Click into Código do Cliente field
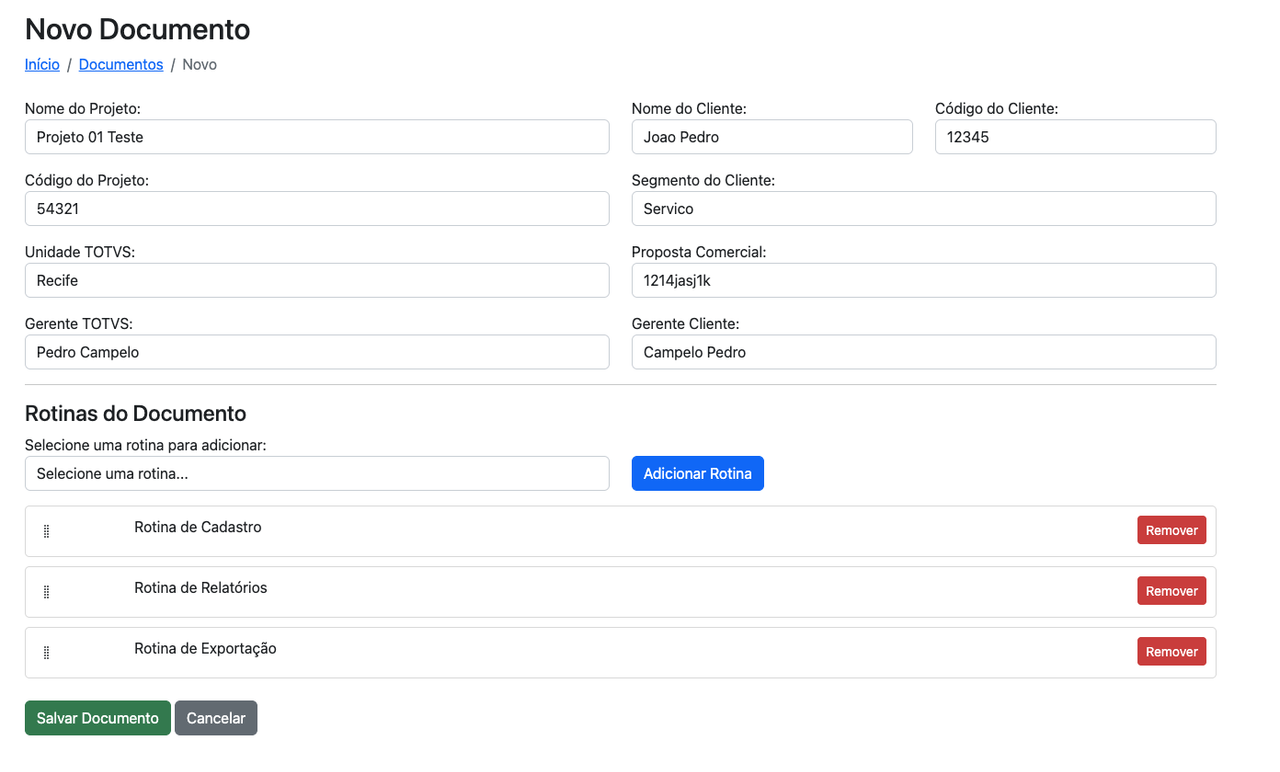1280x772 pixels. click(x=1076, y=137)
